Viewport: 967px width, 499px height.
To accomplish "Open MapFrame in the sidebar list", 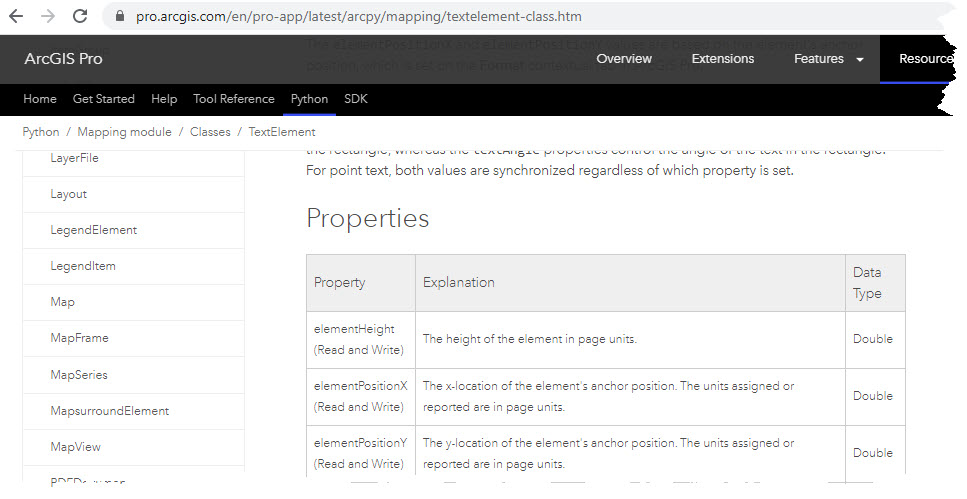I will pos(79,338).
